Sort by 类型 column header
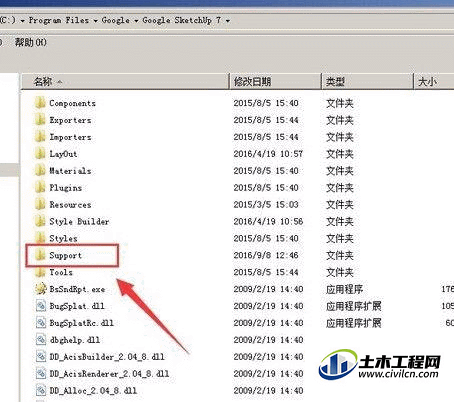Image resolution: width=454 pixels, height=402 pixels. tap(368, 81)
